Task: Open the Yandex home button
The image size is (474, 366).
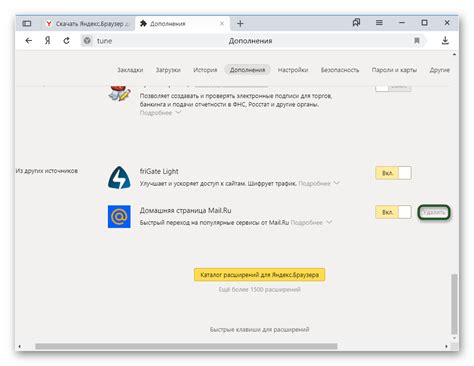Action: [x=48, y=41]
